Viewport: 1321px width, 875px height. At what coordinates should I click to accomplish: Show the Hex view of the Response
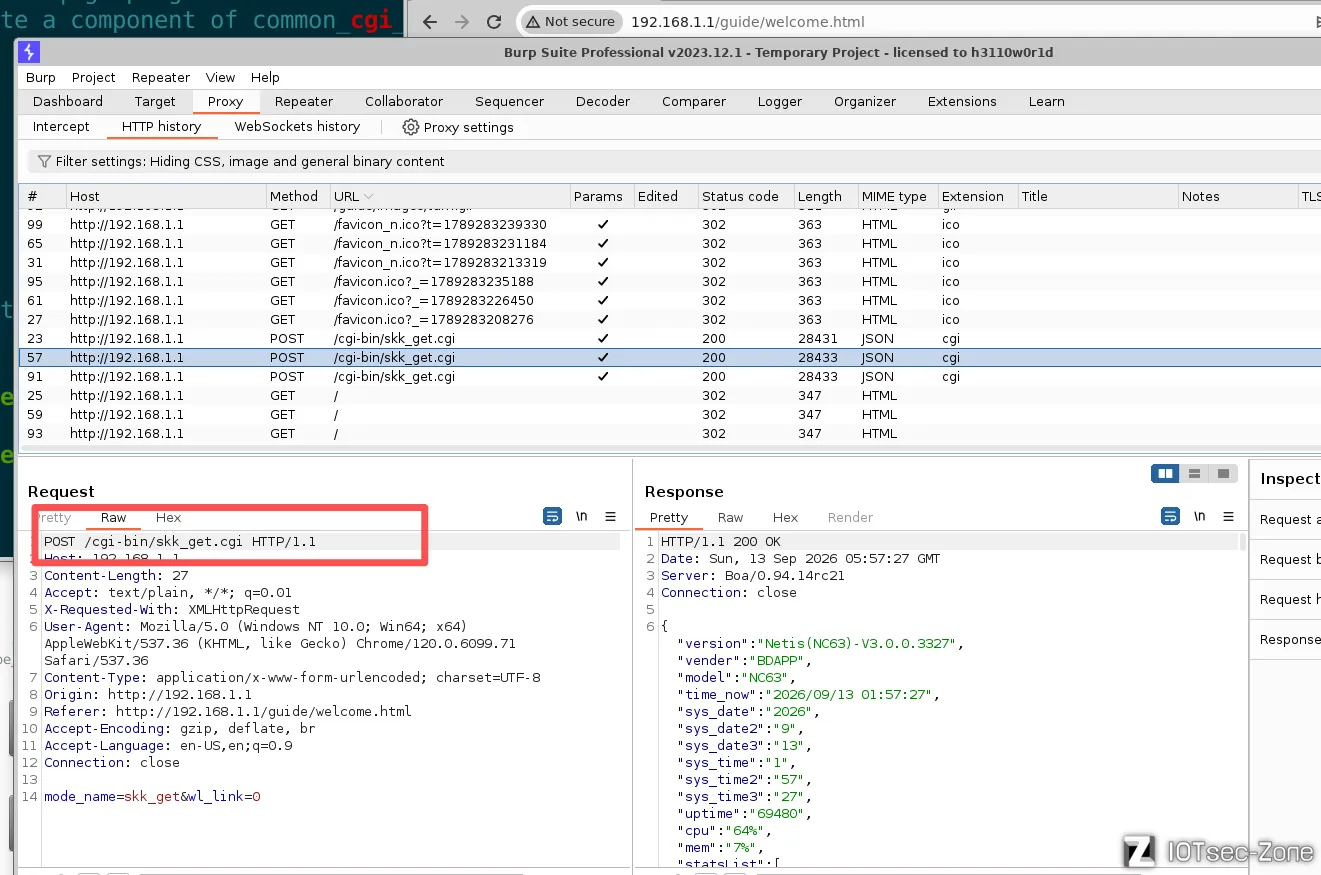785,517
